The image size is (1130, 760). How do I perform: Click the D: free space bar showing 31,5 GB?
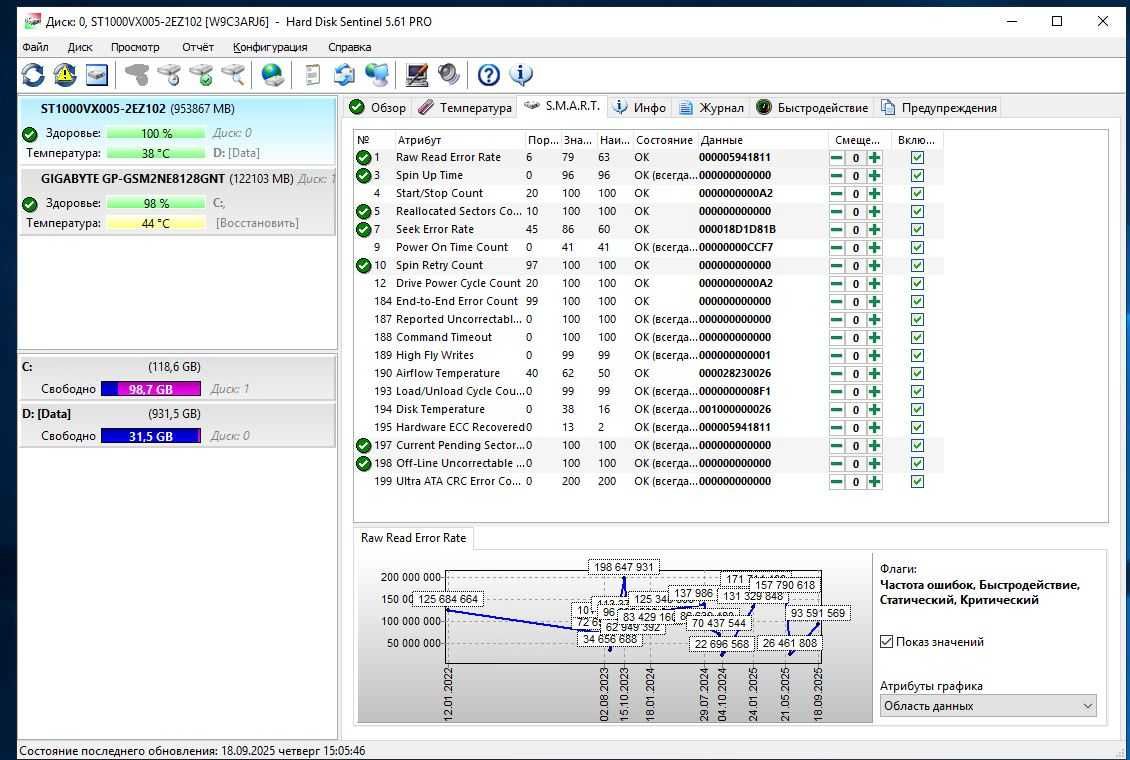(x=151, y=436)
